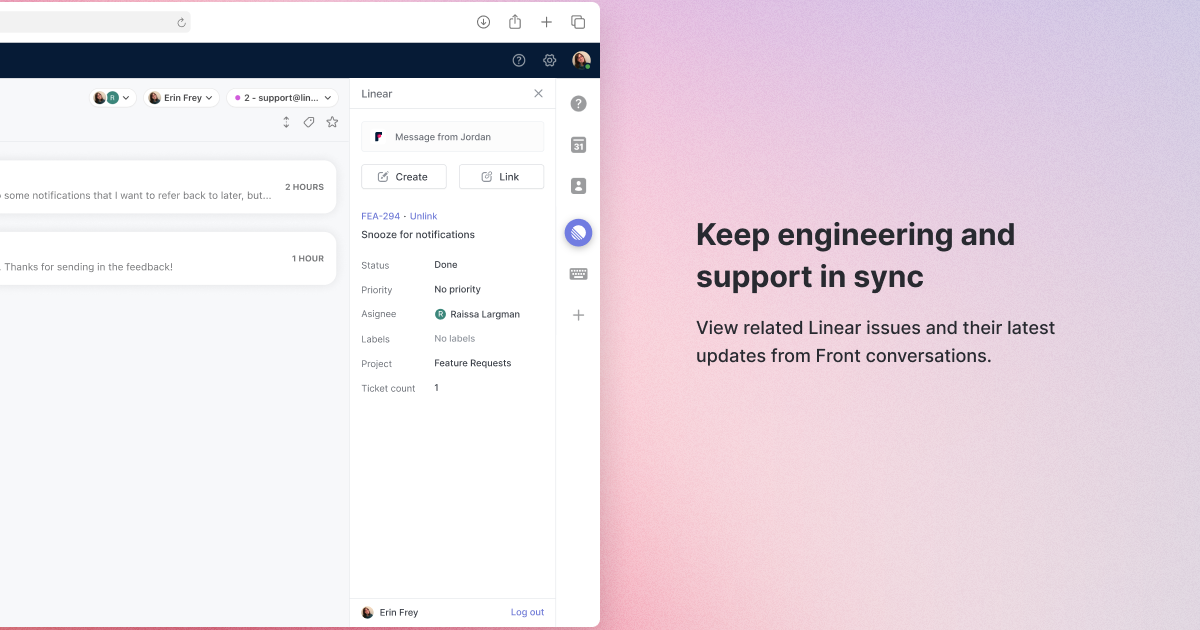Click the browser share icon

pyautogui.click(x=515, y=22)
